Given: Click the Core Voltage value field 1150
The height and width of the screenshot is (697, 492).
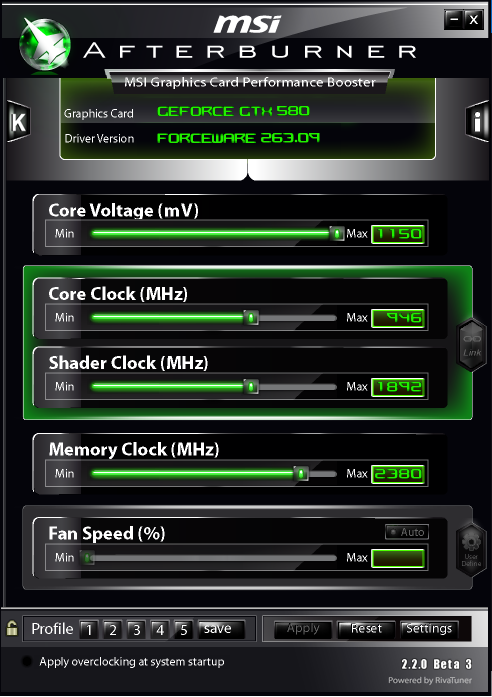Looking at the screenshot, I should [x=398, y=234].
